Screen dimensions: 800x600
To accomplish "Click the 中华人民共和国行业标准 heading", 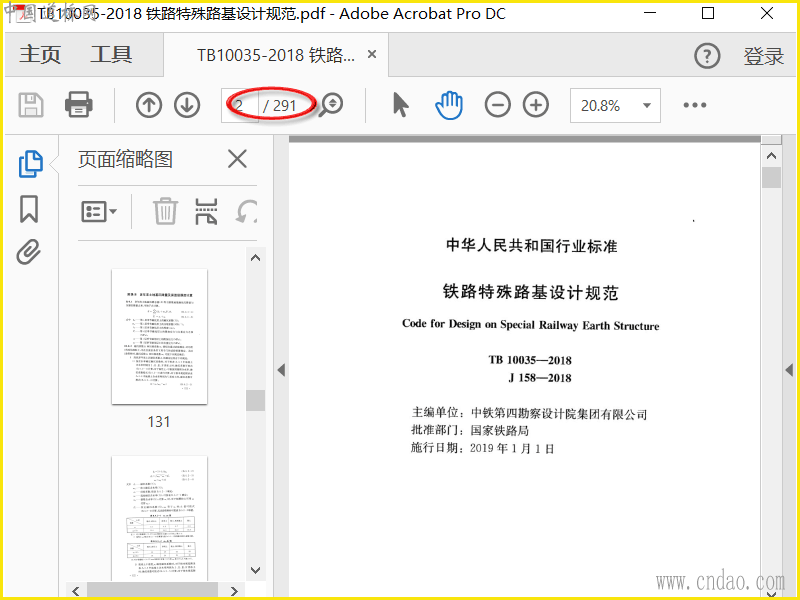I will [532, 246].
